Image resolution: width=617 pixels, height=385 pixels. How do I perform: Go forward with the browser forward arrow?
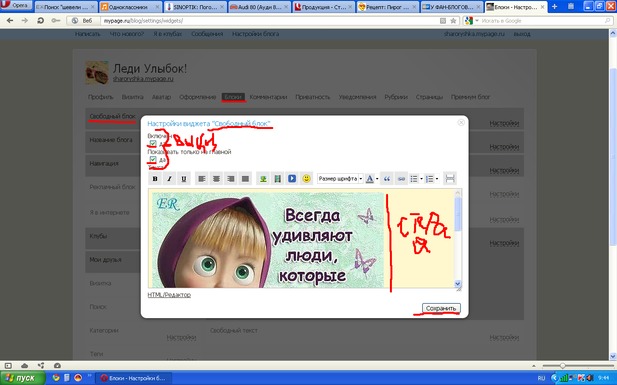(25, 20)
